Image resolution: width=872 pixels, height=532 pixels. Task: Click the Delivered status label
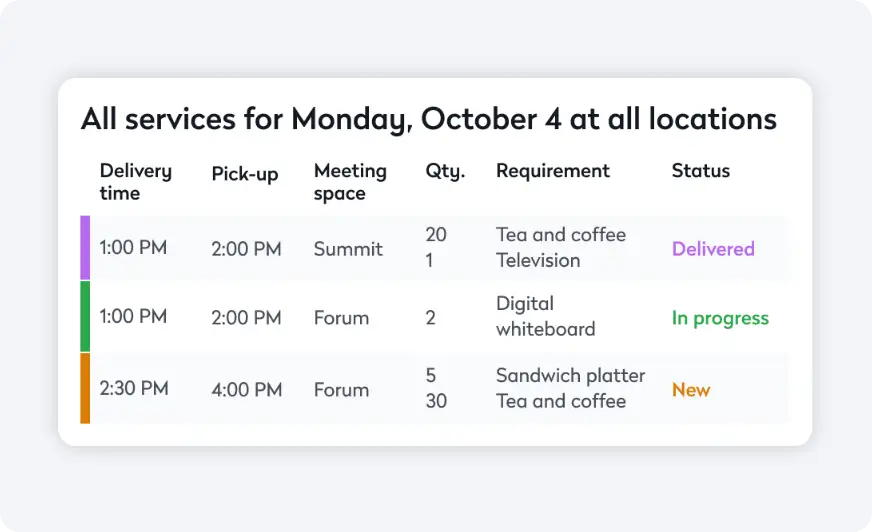pos(712,249)
